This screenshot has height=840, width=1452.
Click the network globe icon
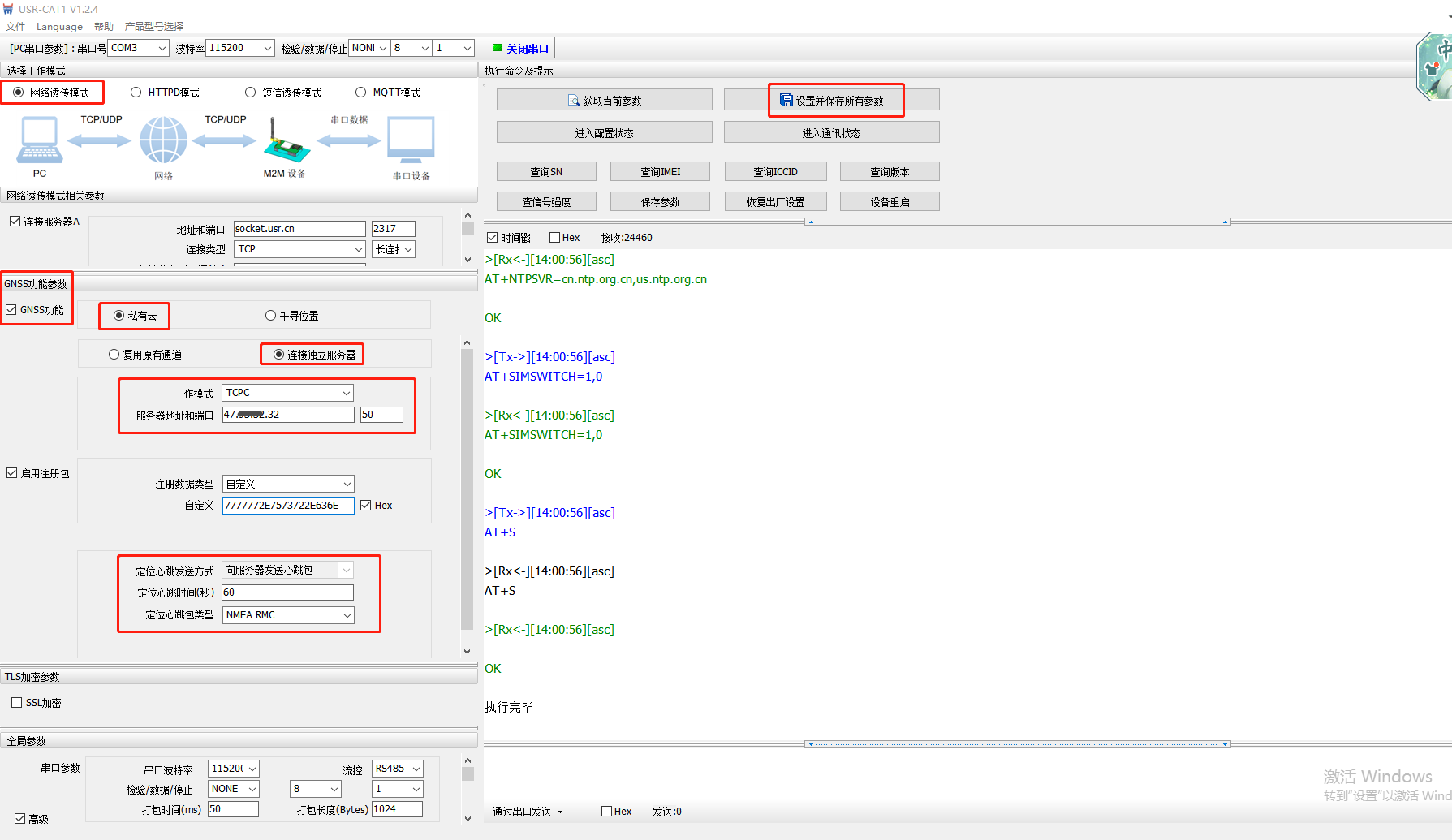(163, 140)
